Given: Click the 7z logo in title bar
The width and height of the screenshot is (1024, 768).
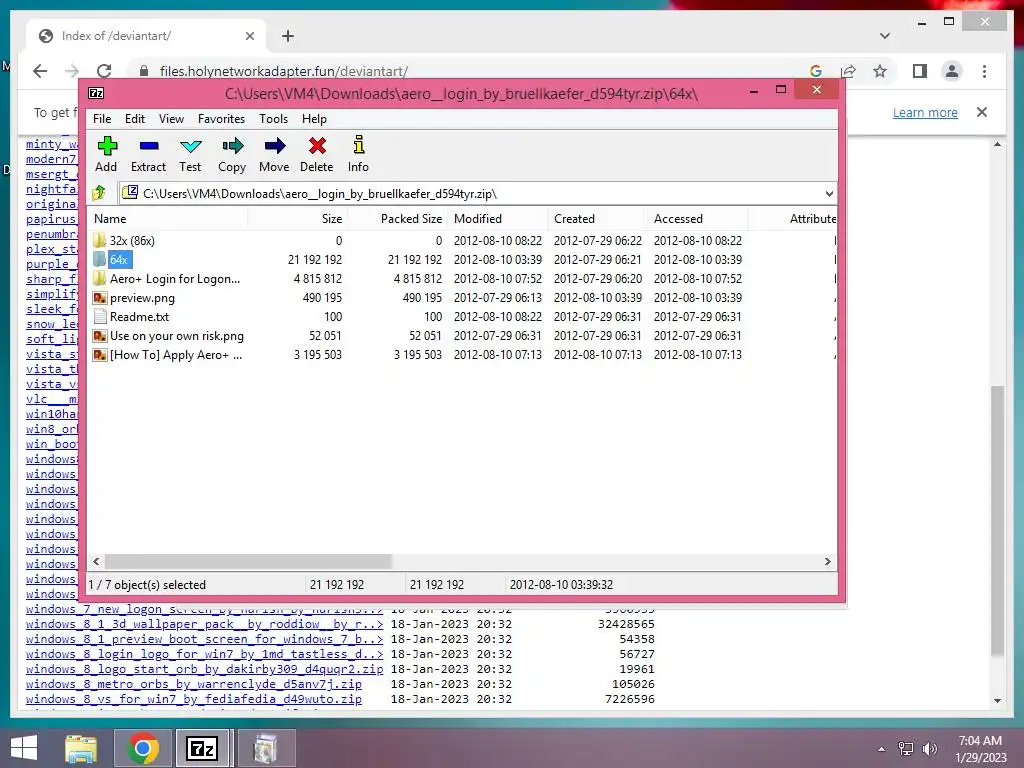Looking at the screenshot, I should (96, 93).
